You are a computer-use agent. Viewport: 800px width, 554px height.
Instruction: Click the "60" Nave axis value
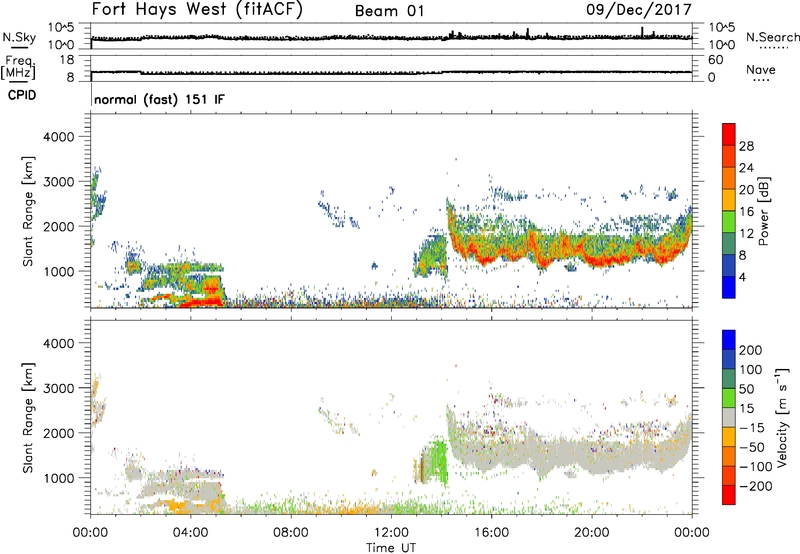pyautogui.click(x=715, y=60)
